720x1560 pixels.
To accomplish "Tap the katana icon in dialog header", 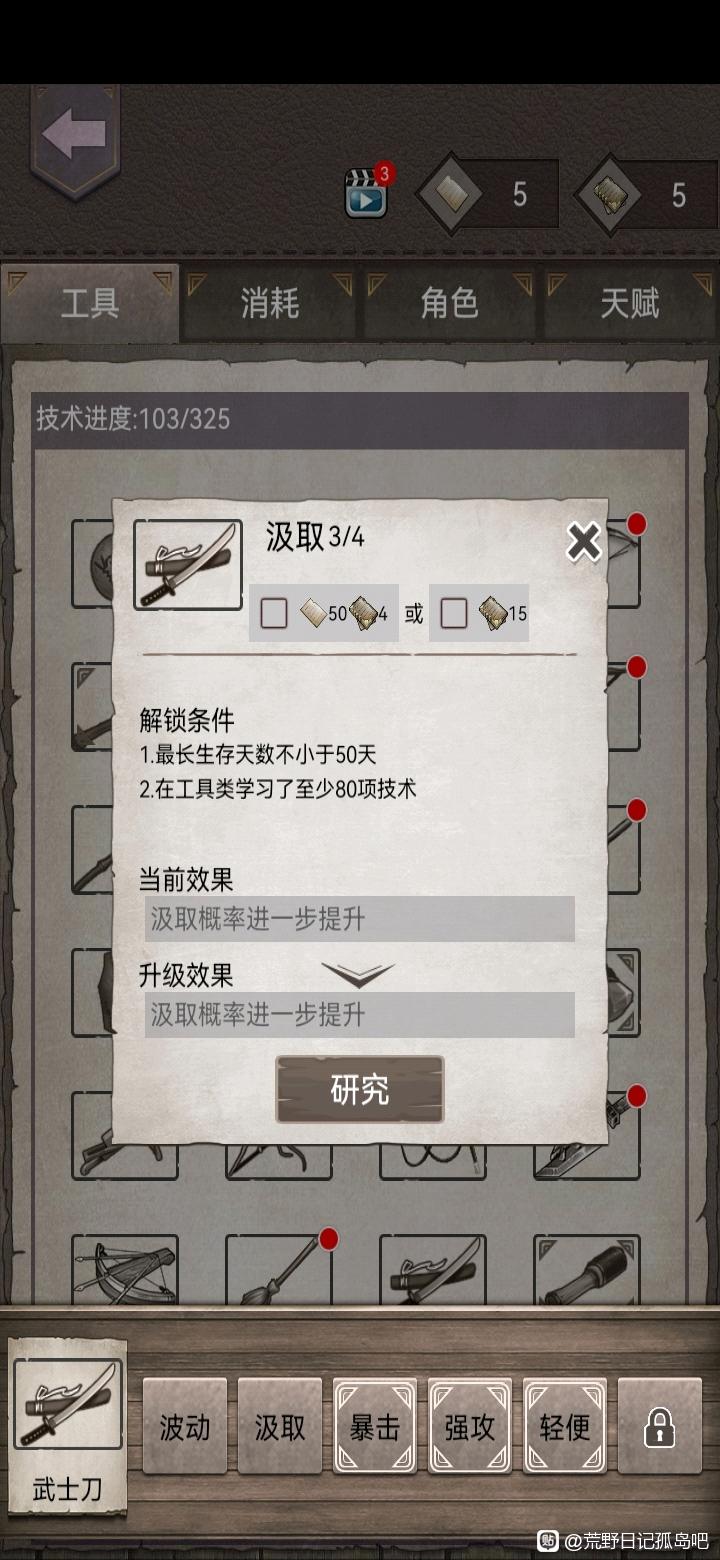I will click(188, 565).
